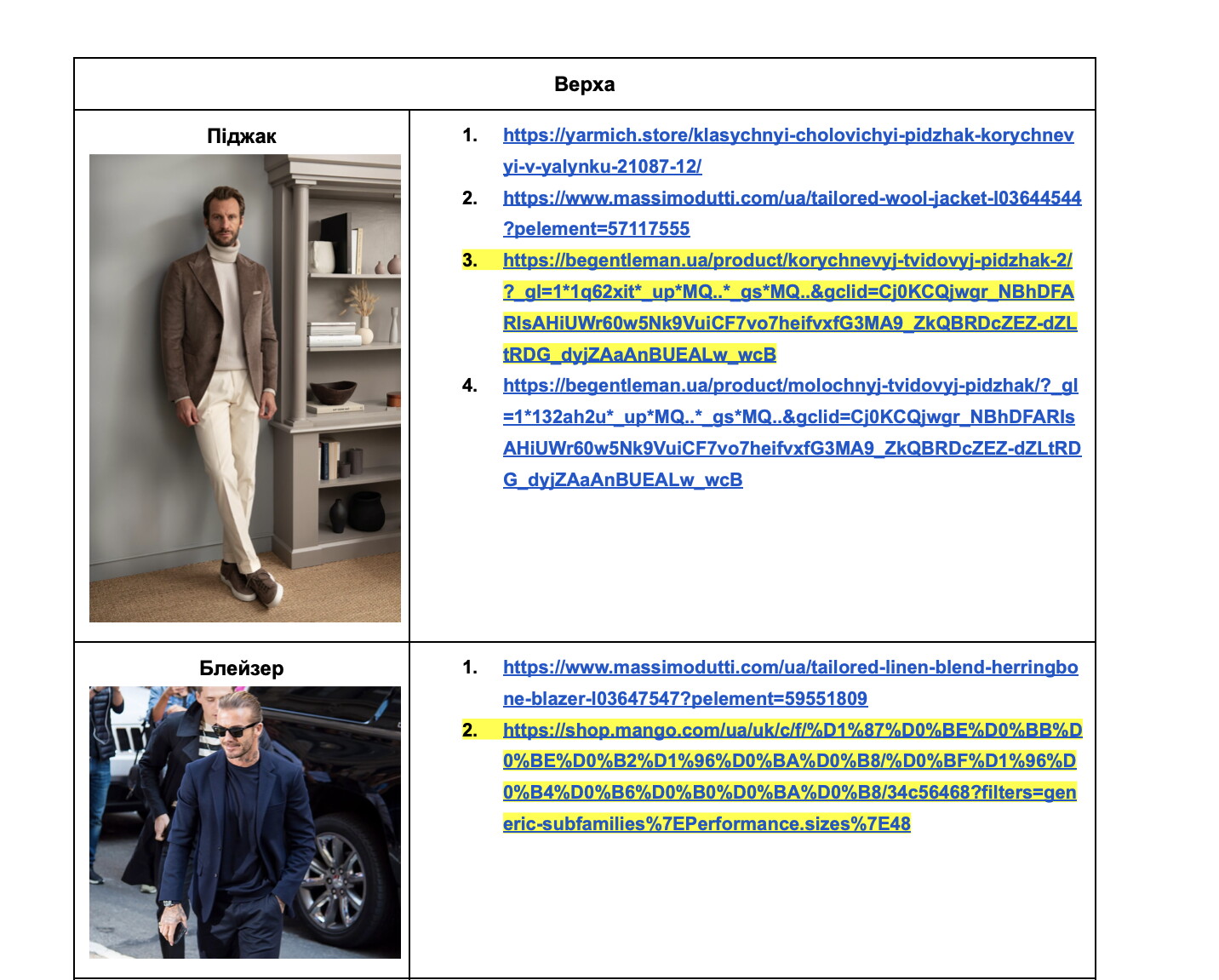The height and width of the screenshot is (980, 1219).
Task: Click the 'Верха' table header text
Action: [584, 84]
